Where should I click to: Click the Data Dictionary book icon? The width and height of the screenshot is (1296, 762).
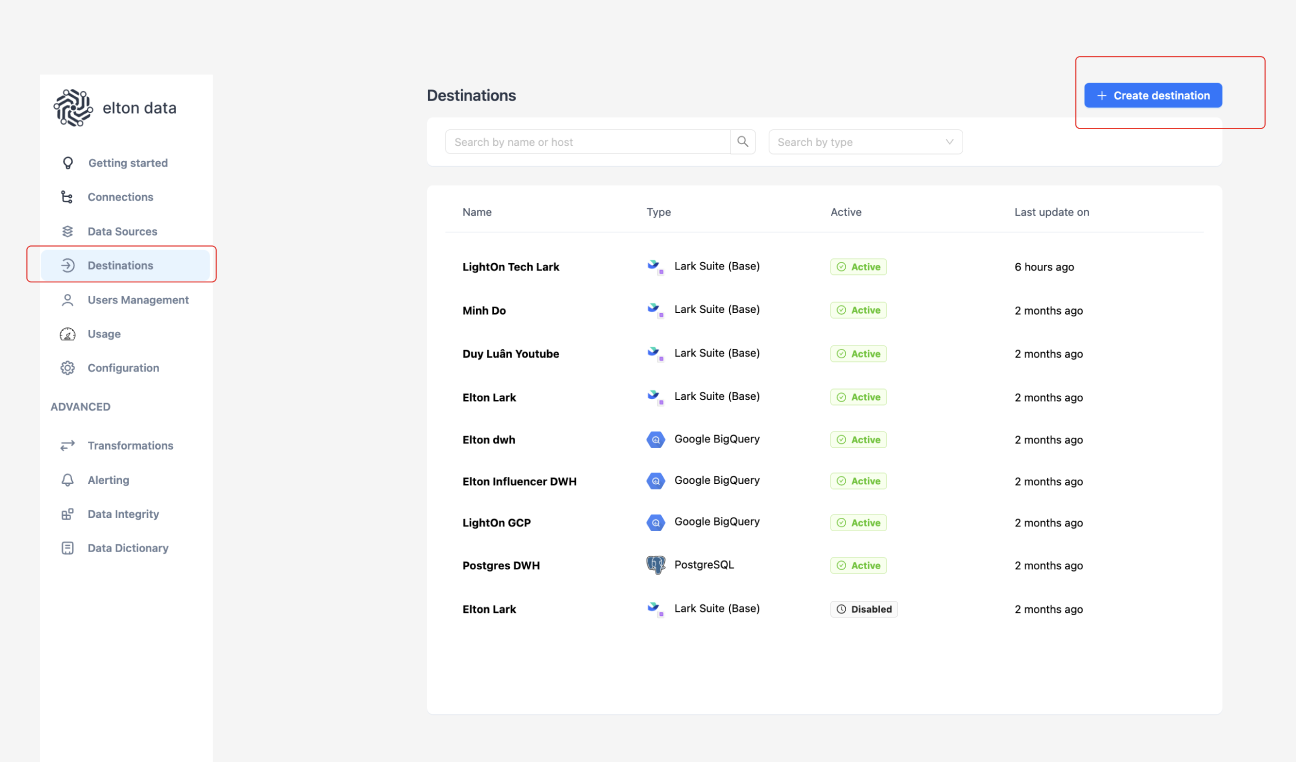point(67,548)
